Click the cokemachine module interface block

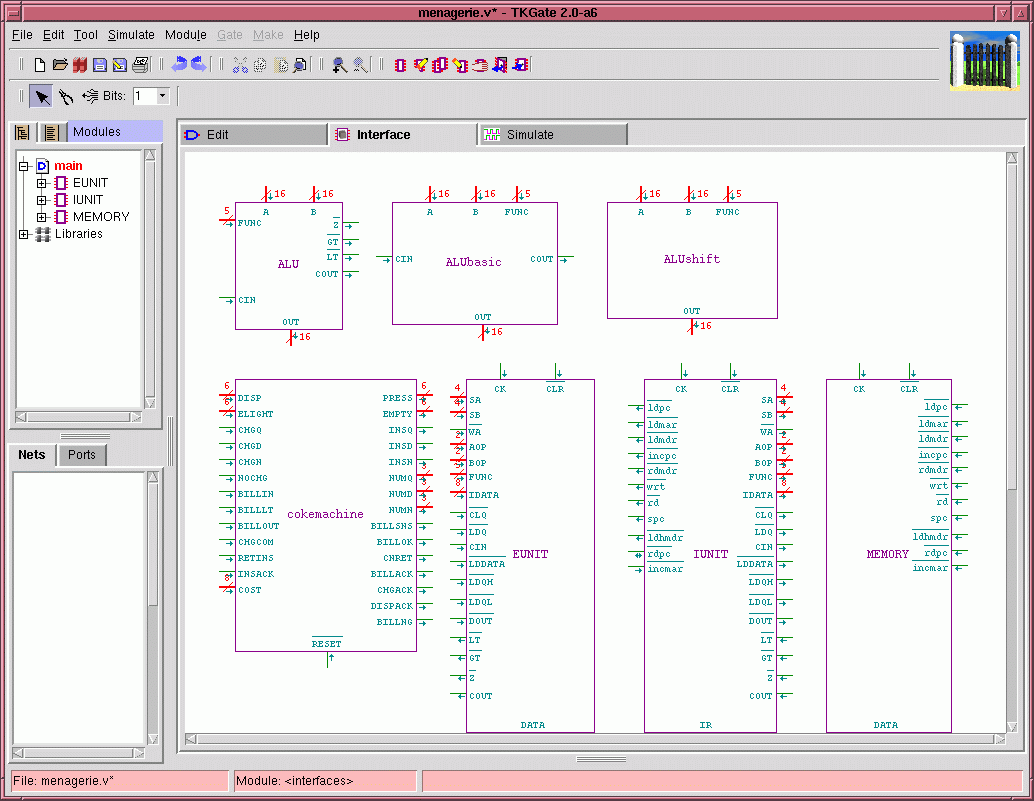[325, 514]
